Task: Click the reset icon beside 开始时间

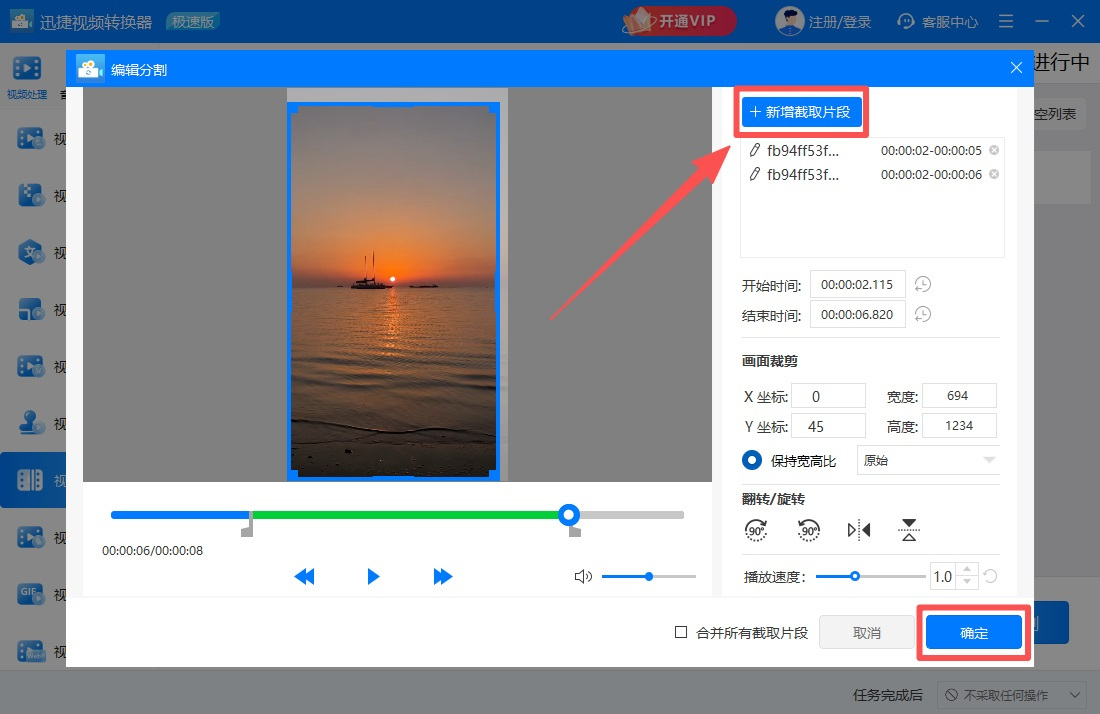Action: [922, 284]
